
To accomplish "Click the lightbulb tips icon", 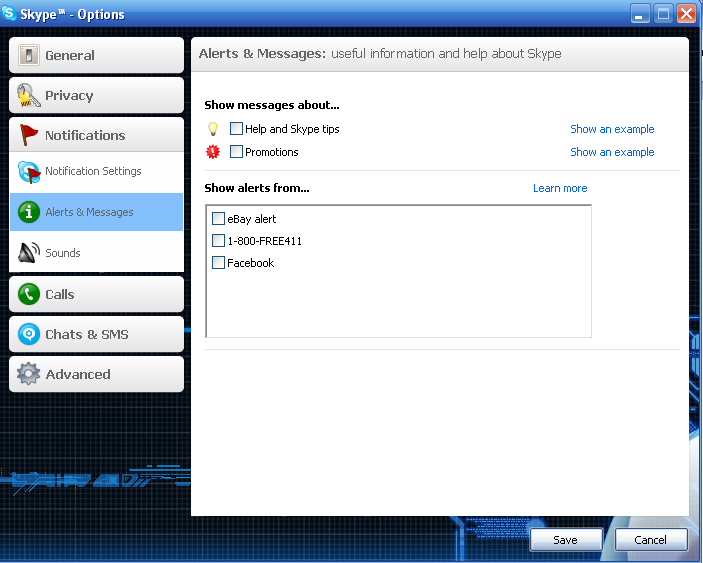I will click(213, 129).
